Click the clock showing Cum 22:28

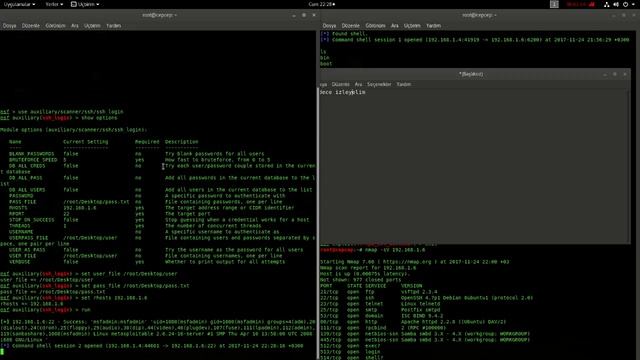(322, 4)
